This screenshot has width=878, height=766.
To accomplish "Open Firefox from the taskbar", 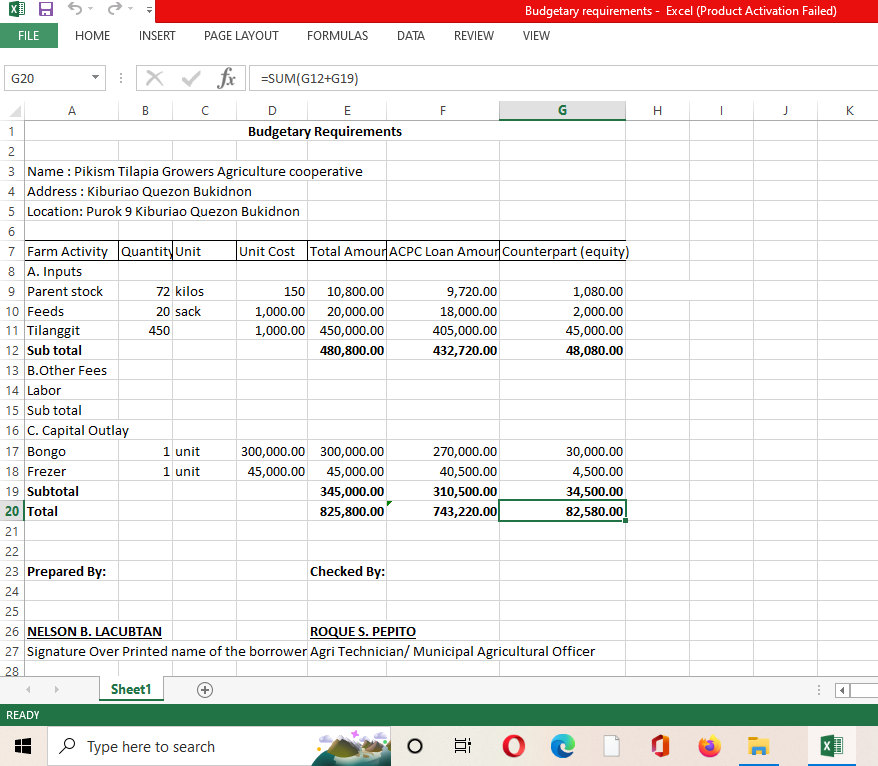I will tap(710, 746).
